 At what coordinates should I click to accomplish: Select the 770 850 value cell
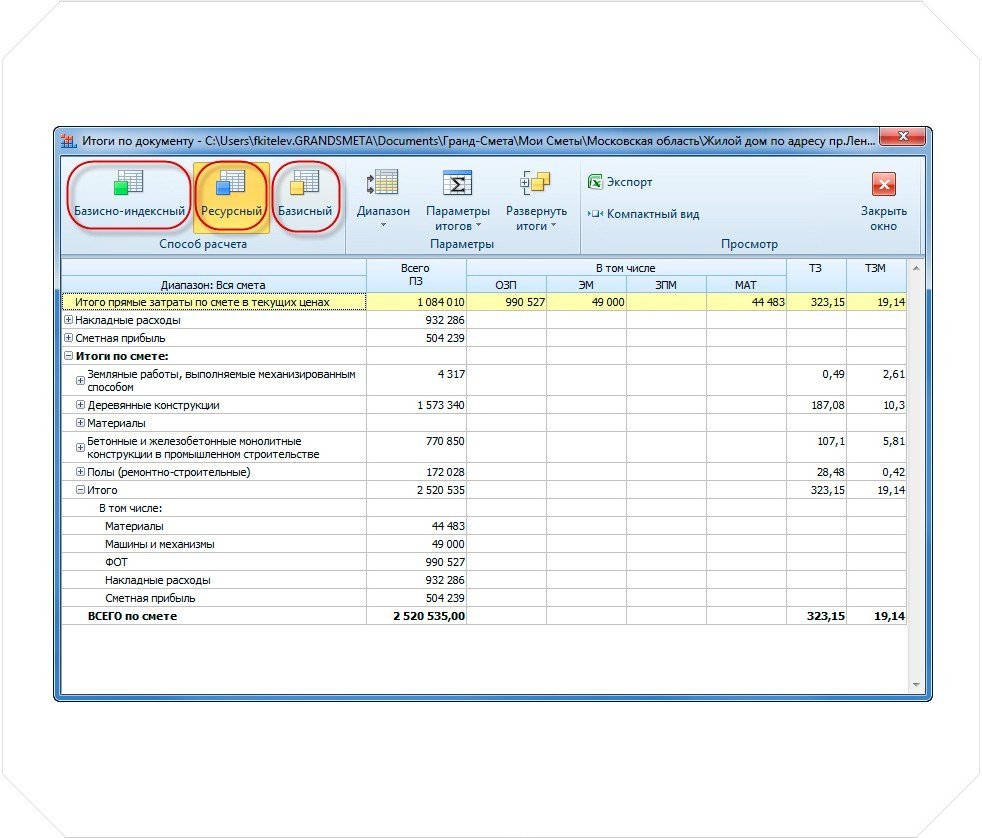point(416,447)
